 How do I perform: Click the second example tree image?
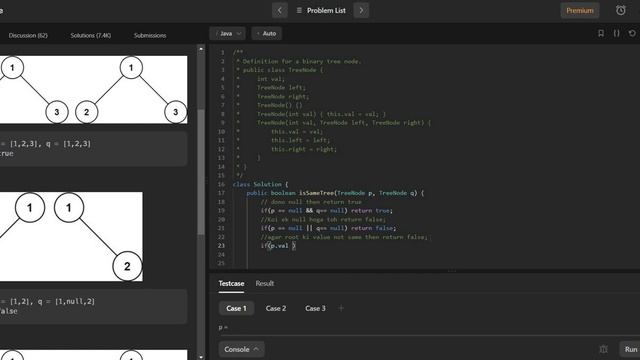[71, 237]
